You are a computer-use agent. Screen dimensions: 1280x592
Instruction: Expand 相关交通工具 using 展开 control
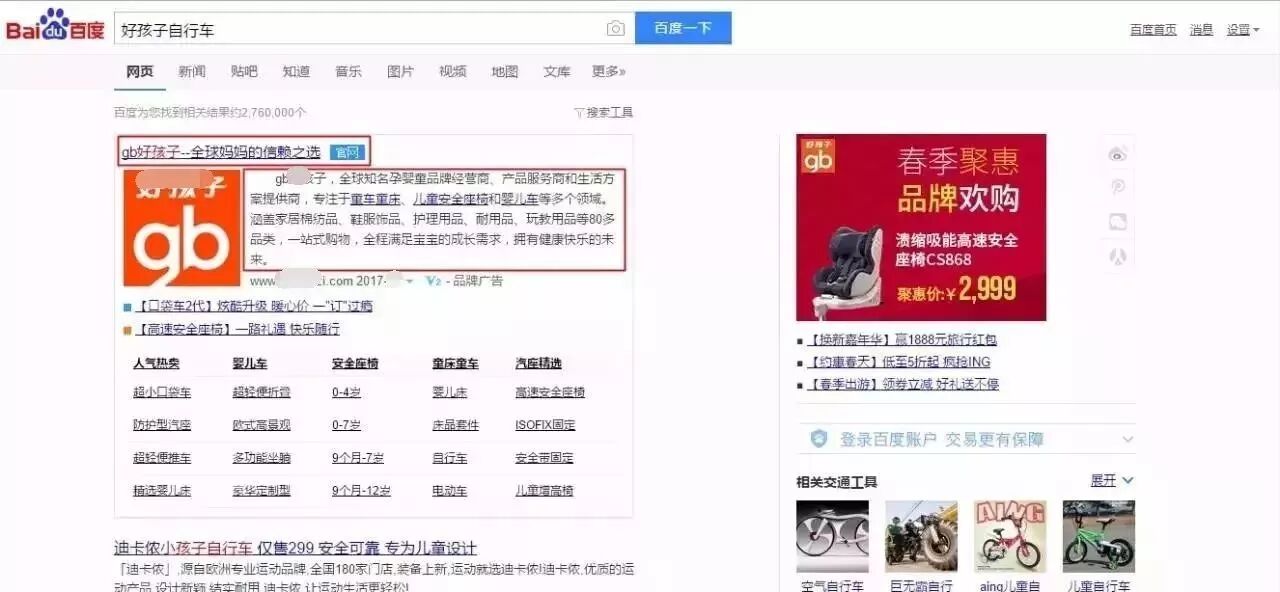[1106, 481]
